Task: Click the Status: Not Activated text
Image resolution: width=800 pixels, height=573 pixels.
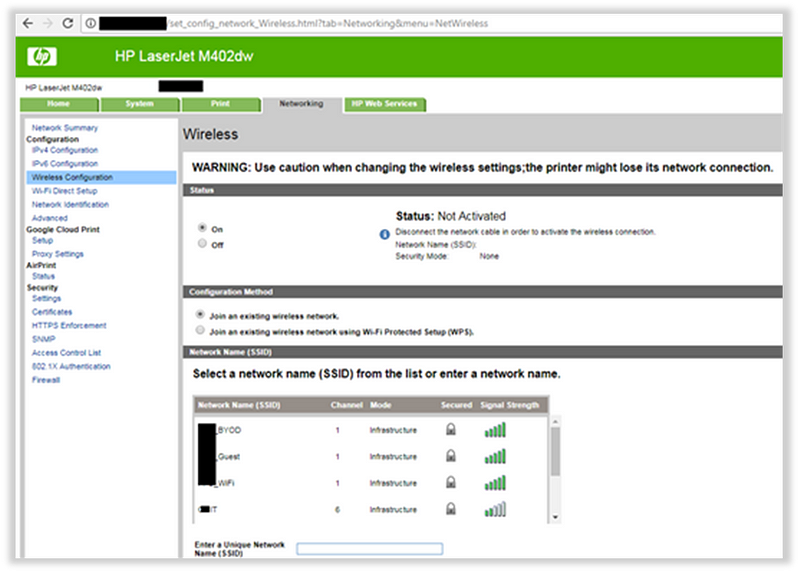Action: 451,216
